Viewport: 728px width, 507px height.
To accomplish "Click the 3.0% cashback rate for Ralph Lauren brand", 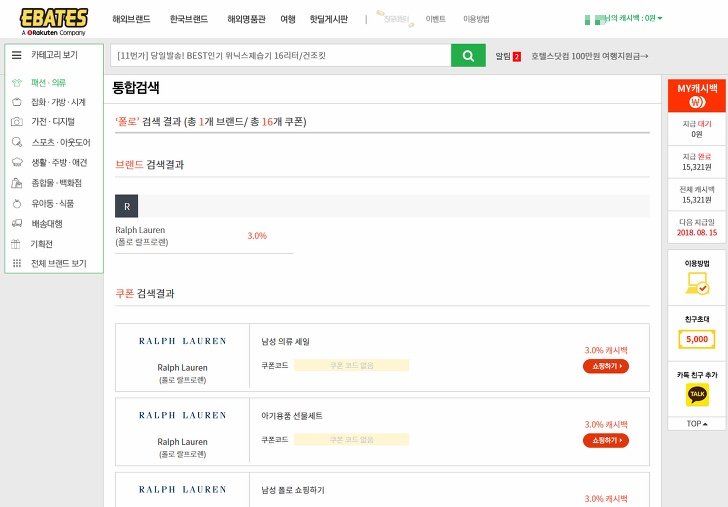I will (257, 236).
